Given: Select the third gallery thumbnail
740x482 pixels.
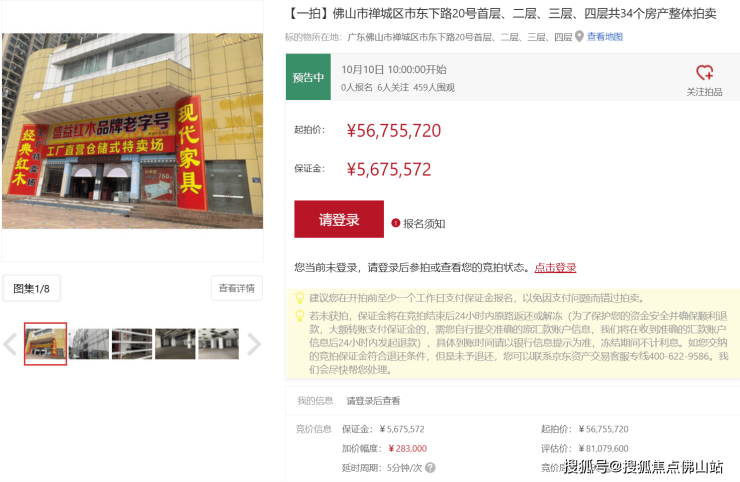Looking at the screenshot, I should (x=132, y=344).
